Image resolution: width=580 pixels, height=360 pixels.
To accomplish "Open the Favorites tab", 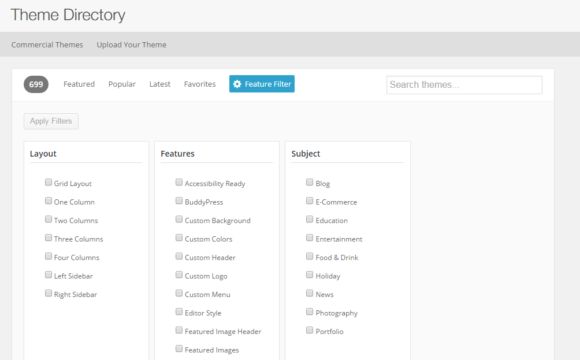I will [x=200, y=84].
